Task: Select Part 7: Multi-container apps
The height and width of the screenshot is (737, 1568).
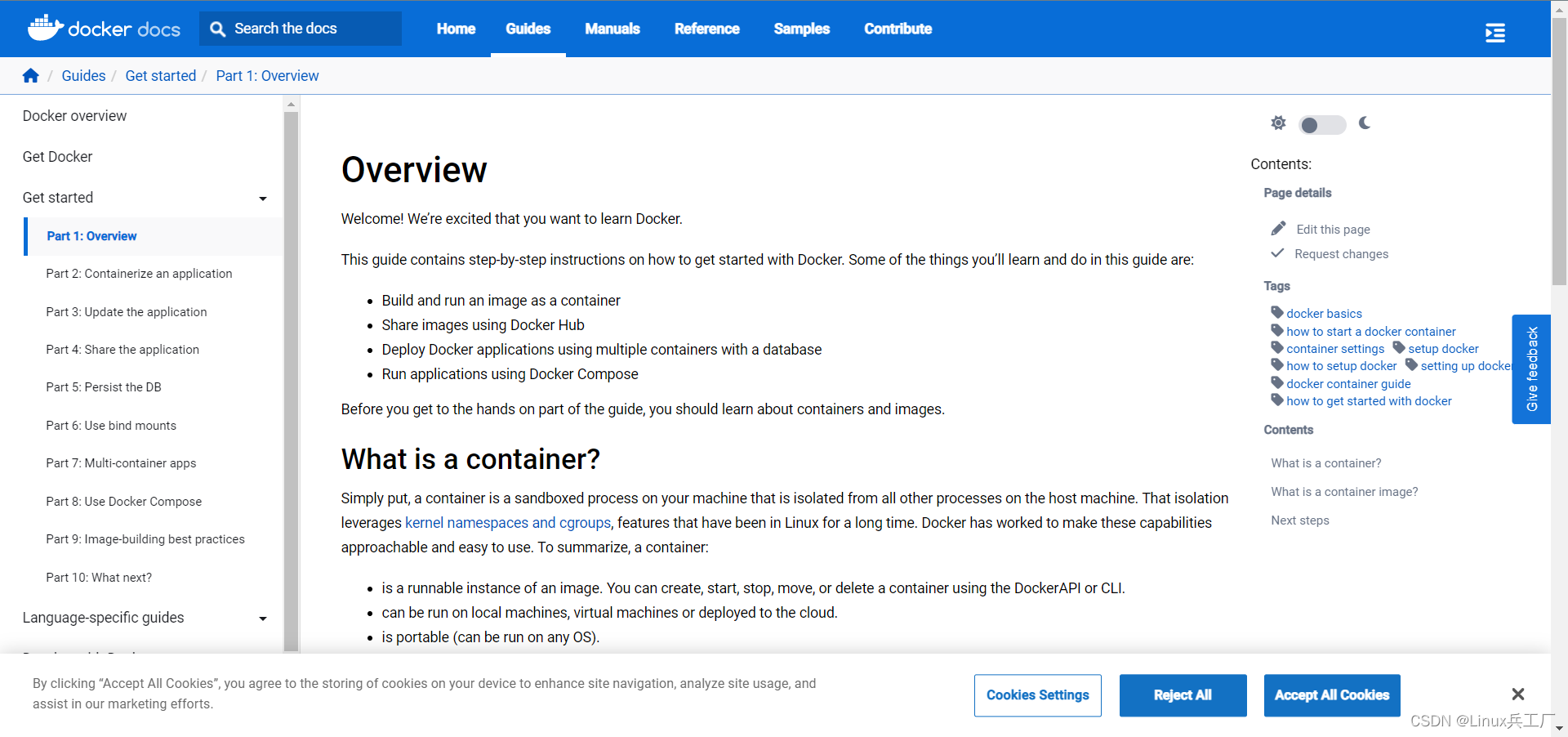Action: 121,463
